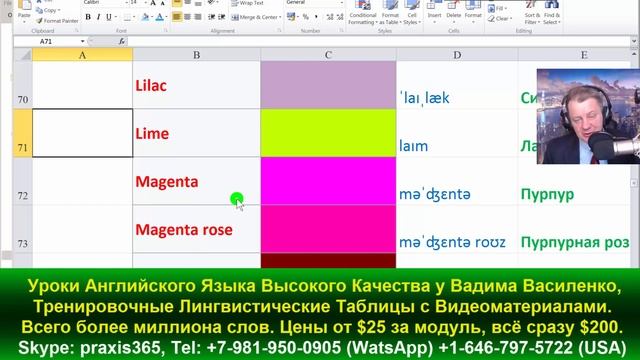Open Cell Styles gallery

pos(412,13)
